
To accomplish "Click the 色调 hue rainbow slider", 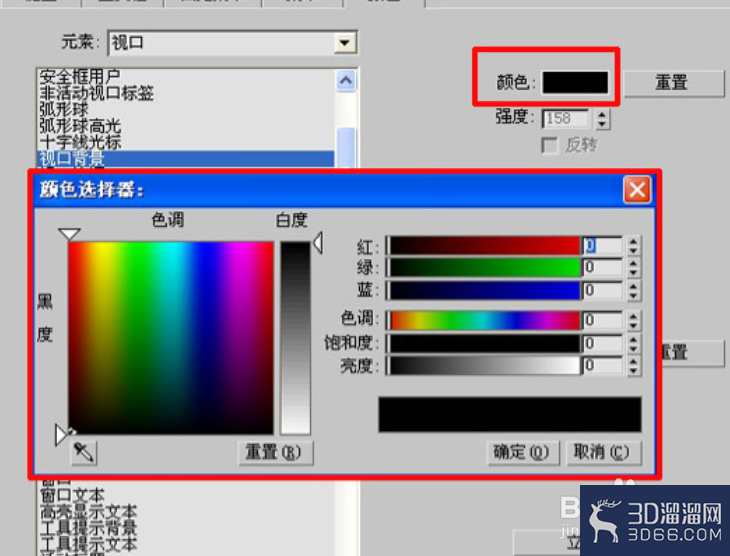I will (x=484, y=320).
